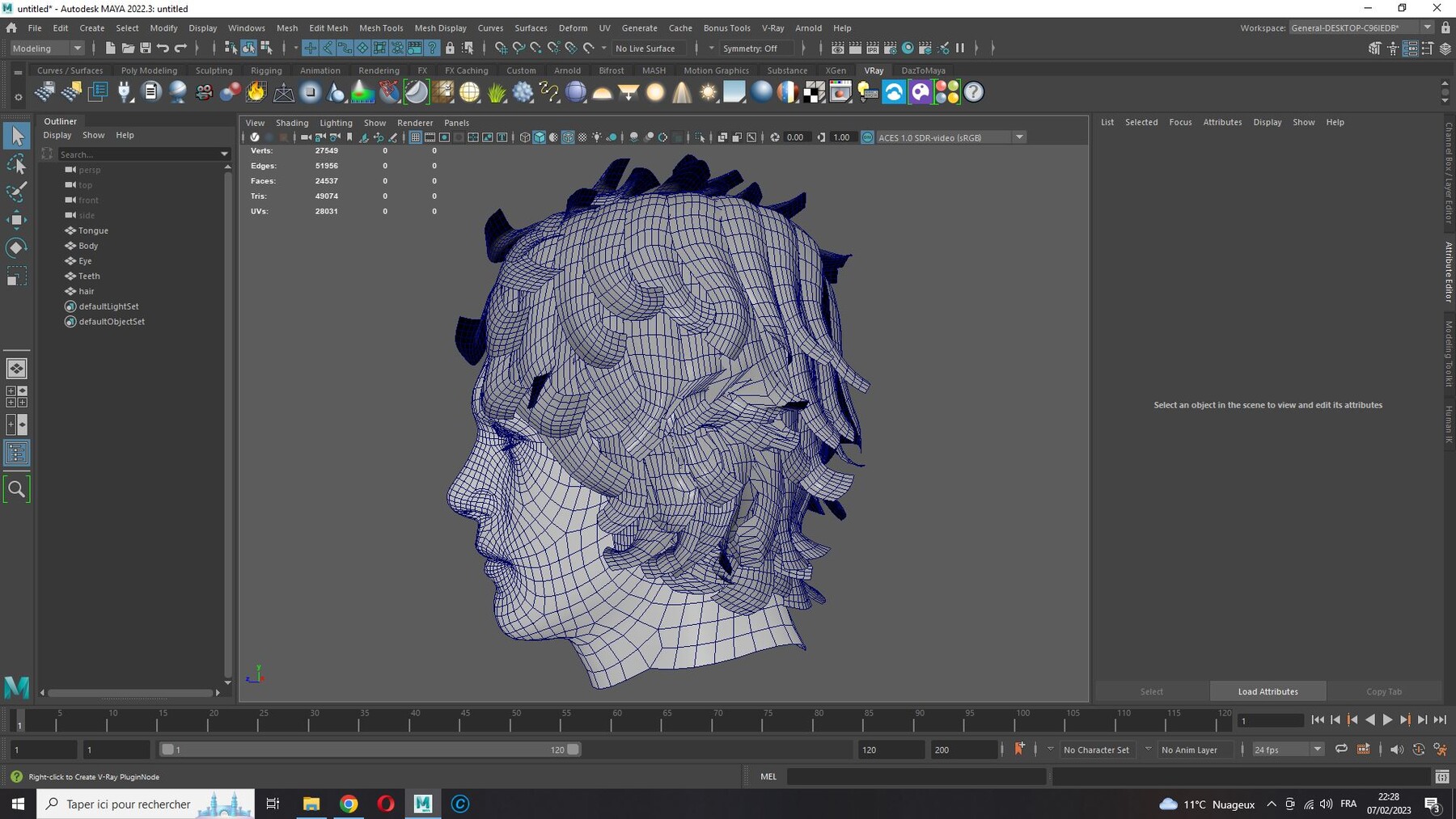This screenshot has height=819, width=1456.
Task: Select the Move tool in toolbox
Action: coord(16,219)
